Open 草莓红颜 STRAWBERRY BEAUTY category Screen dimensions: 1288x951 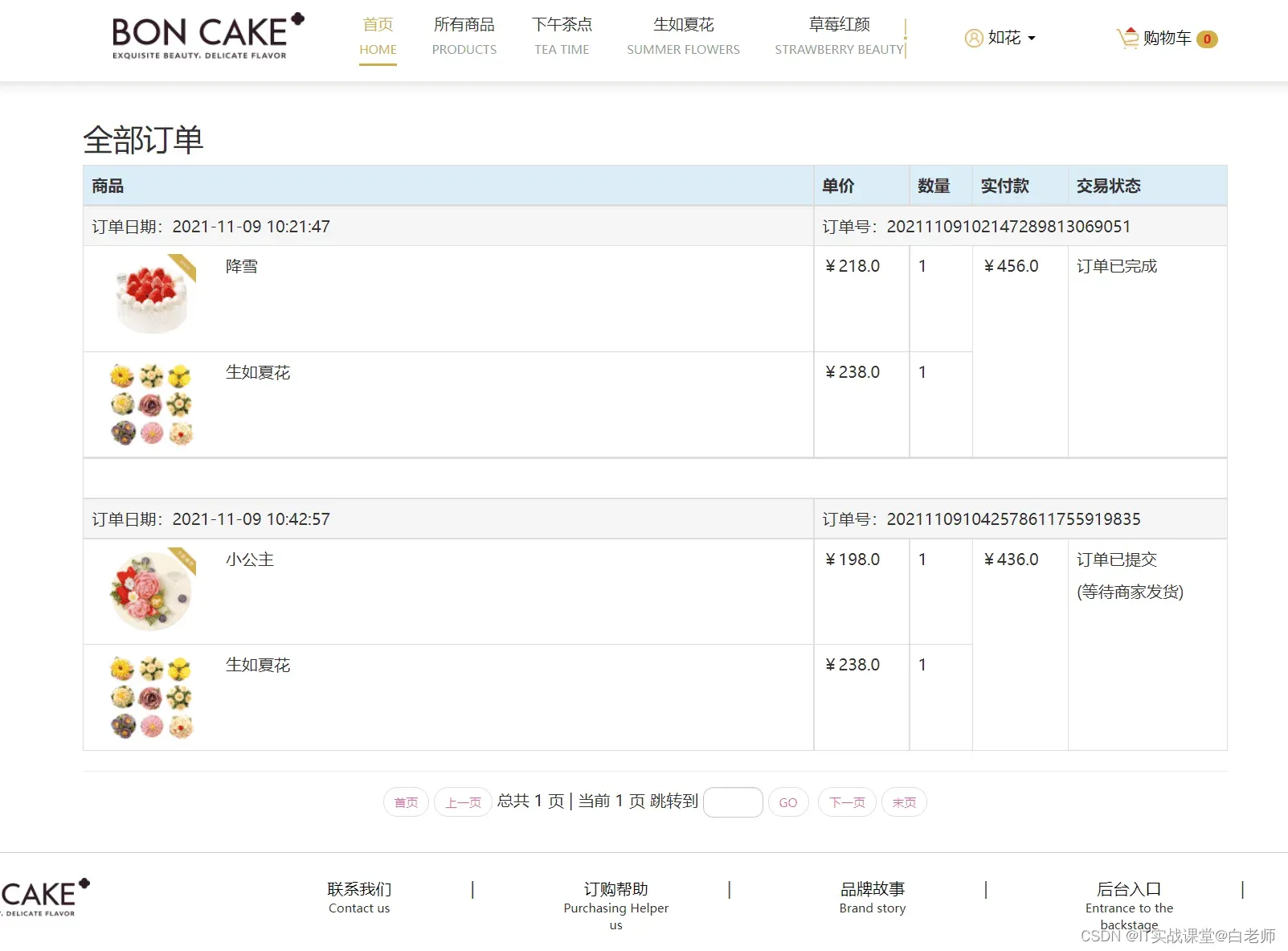pos(839,36)
